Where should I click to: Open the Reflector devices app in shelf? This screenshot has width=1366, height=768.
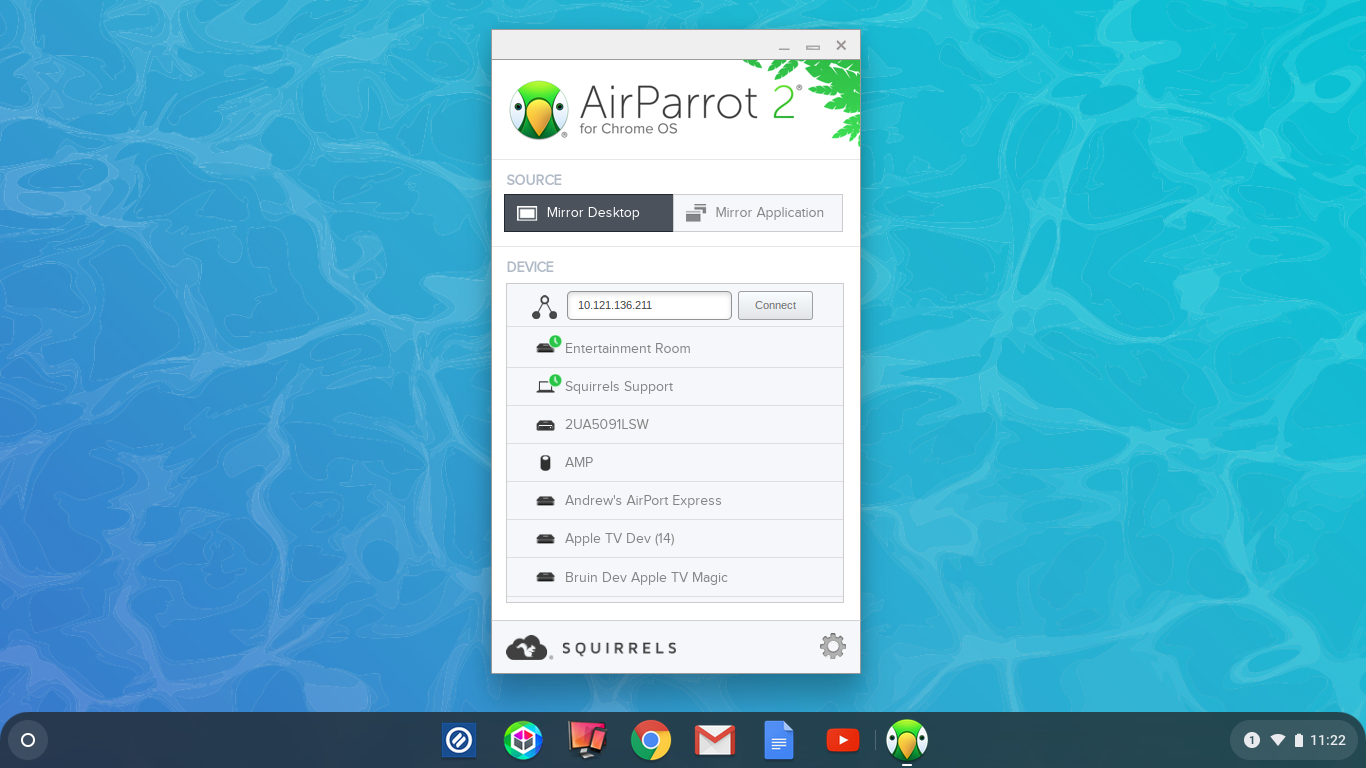pyautogui.click(x=587, y=740)
